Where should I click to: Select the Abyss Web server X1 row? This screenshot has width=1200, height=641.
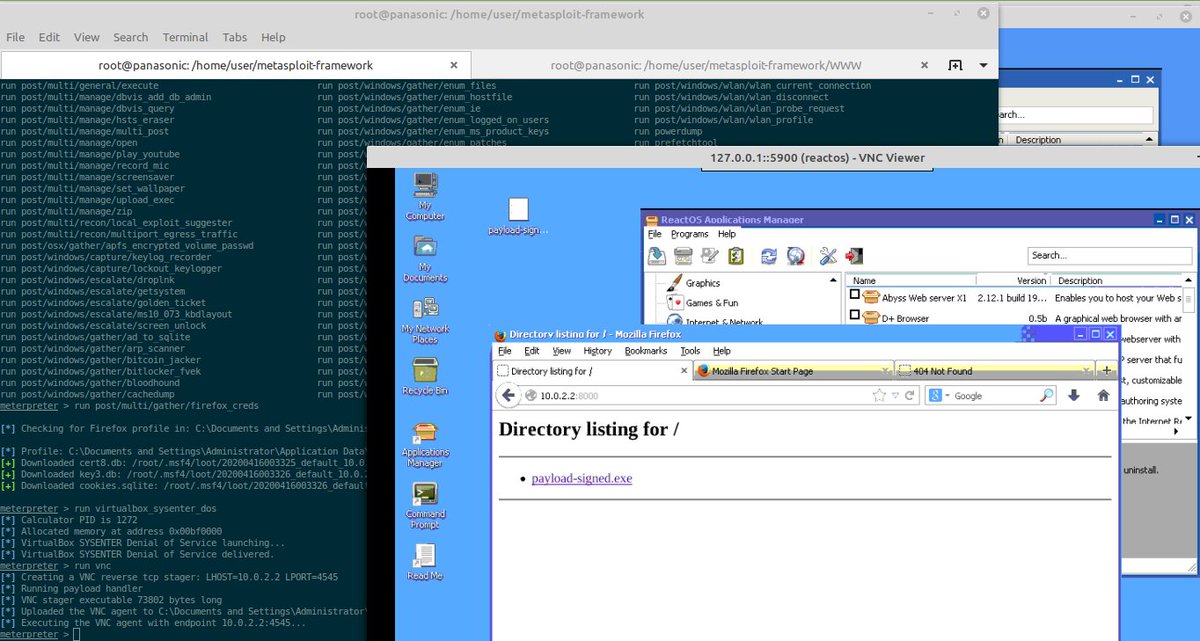point(1015,297)
